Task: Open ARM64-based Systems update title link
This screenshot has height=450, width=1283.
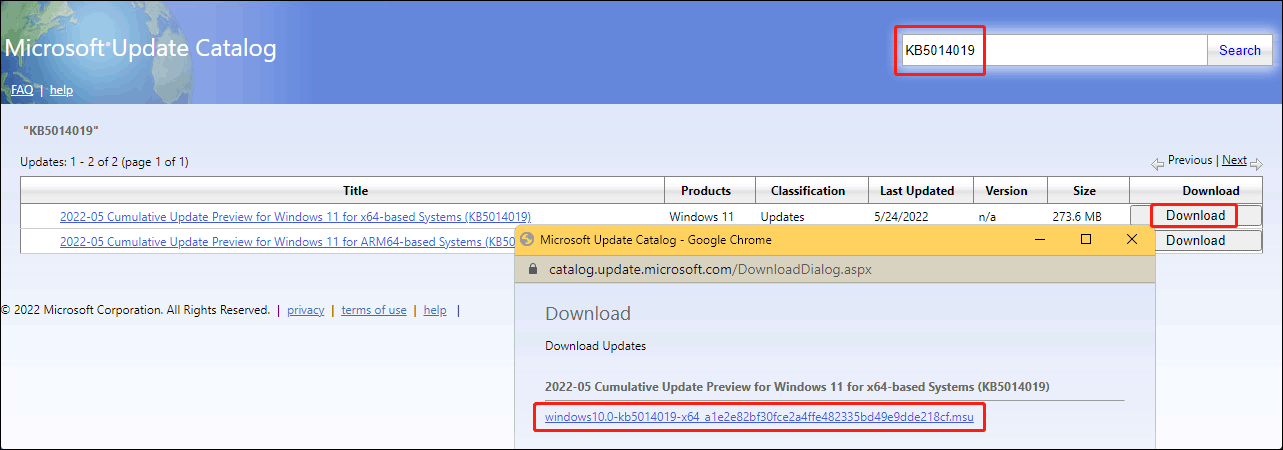Action: (x=287, y=241)
